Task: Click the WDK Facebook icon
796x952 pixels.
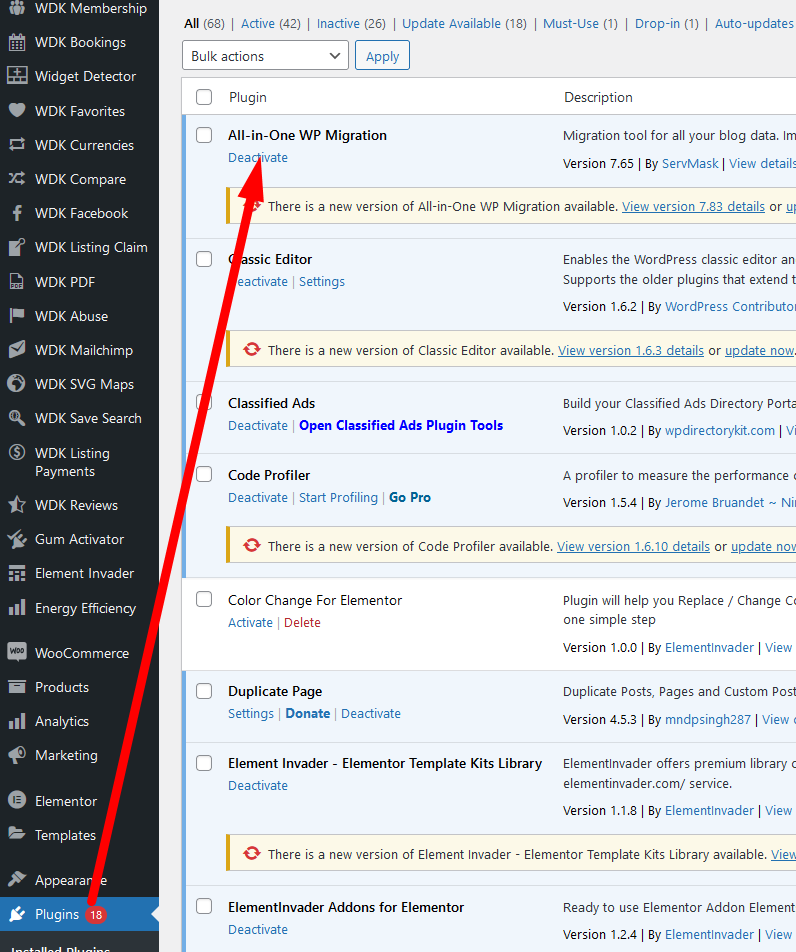Action: pyautogui.click(x=17, y=213)
